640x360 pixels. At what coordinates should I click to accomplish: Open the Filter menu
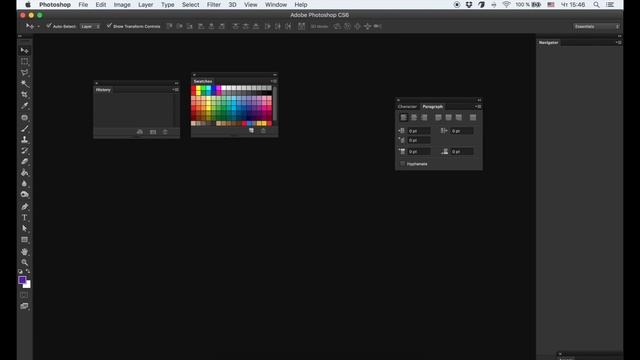click(213, 4)
